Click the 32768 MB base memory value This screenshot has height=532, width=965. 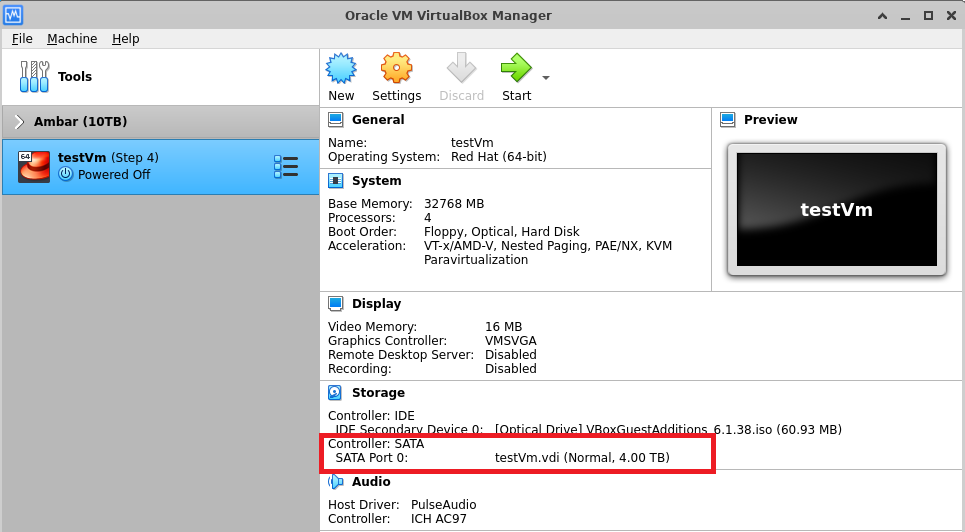[x=454, y=204]
